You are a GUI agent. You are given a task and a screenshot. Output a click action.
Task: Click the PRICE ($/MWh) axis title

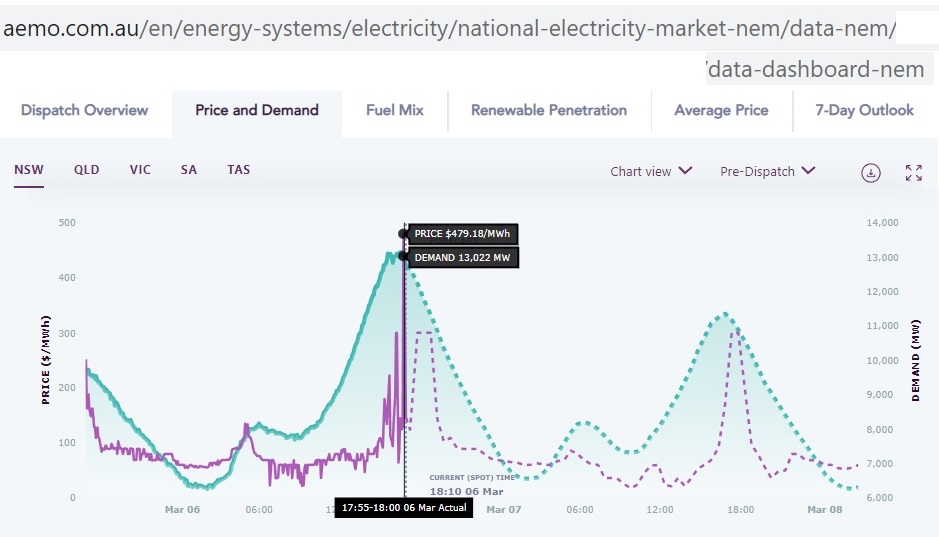pyautogui.click(x=46, y=360)
